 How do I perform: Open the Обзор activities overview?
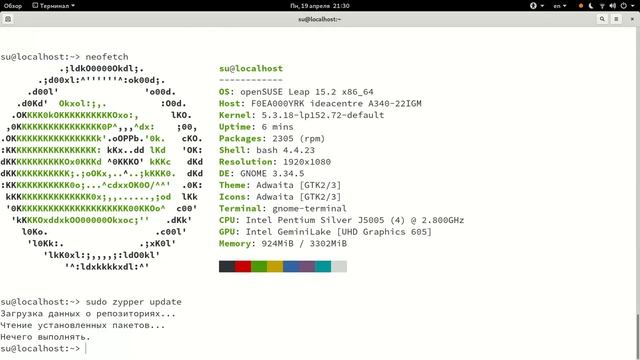click(x=13, y=6)
